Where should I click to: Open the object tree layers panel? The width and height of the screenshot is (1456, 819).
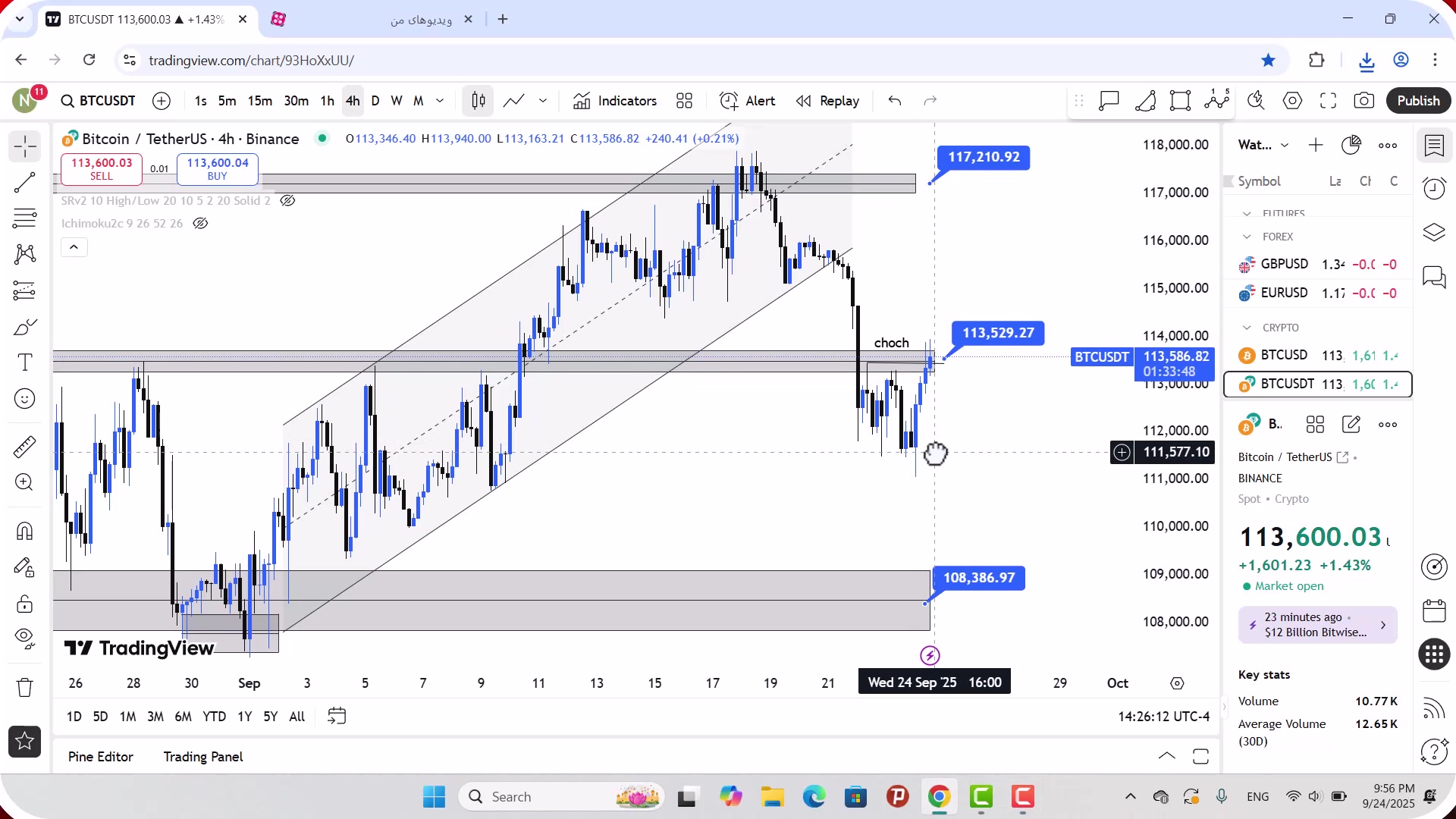point(1434,232)
